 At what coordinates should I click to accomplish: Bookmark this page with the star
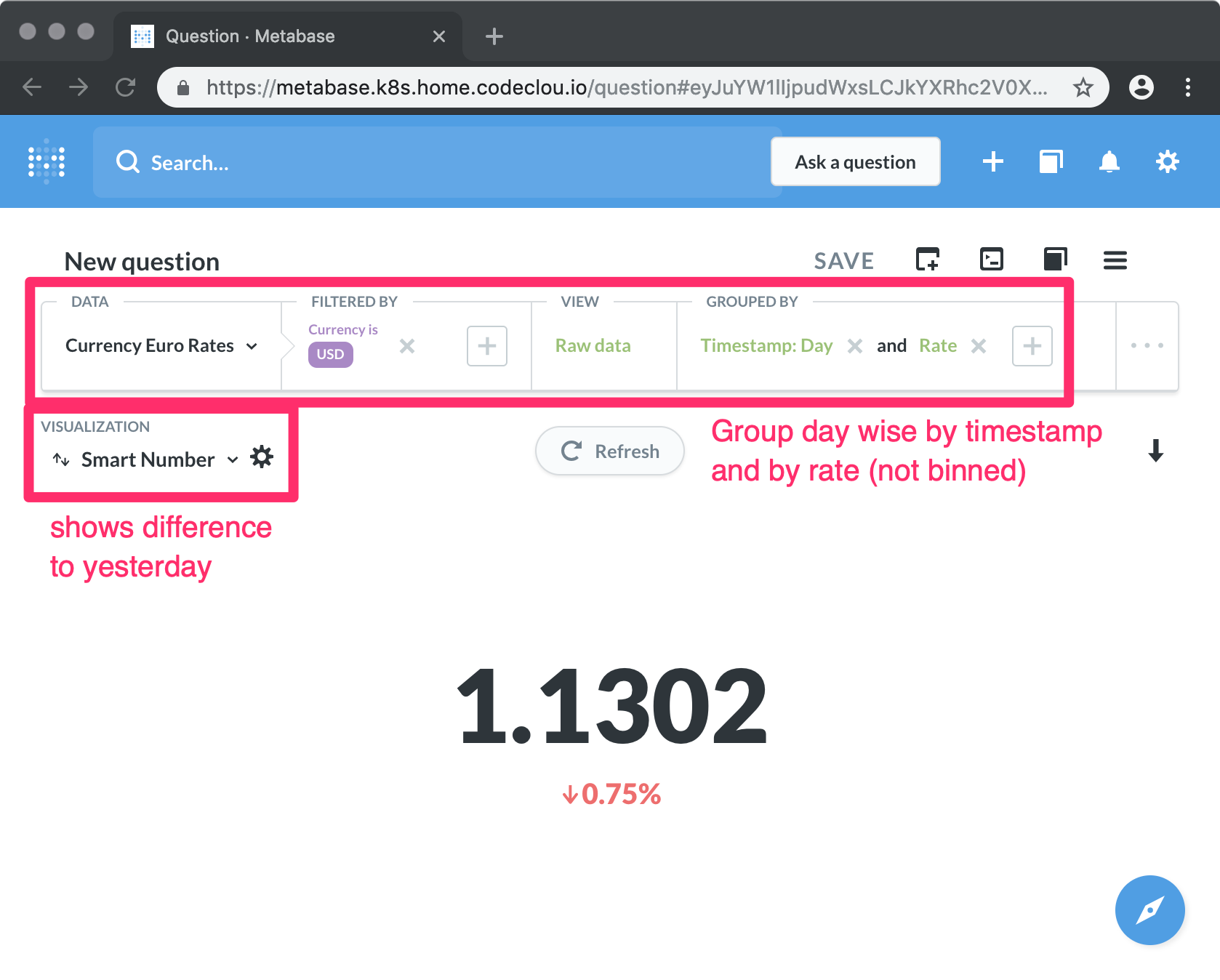1083,87
